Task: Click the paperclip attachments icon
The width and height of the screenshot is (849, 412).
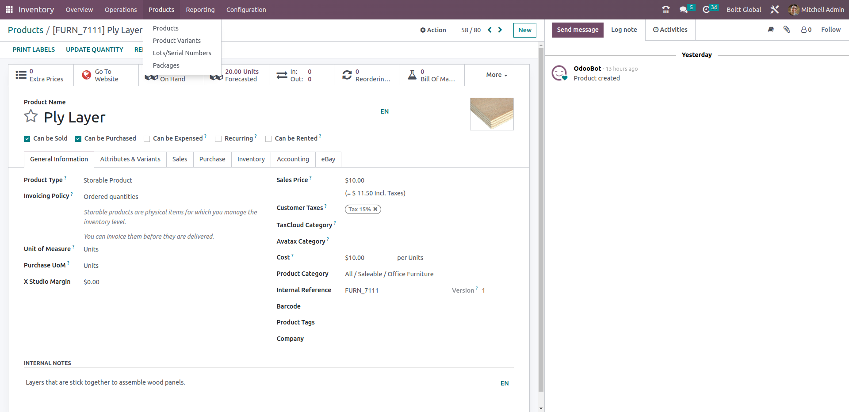Action: [787, 30]
